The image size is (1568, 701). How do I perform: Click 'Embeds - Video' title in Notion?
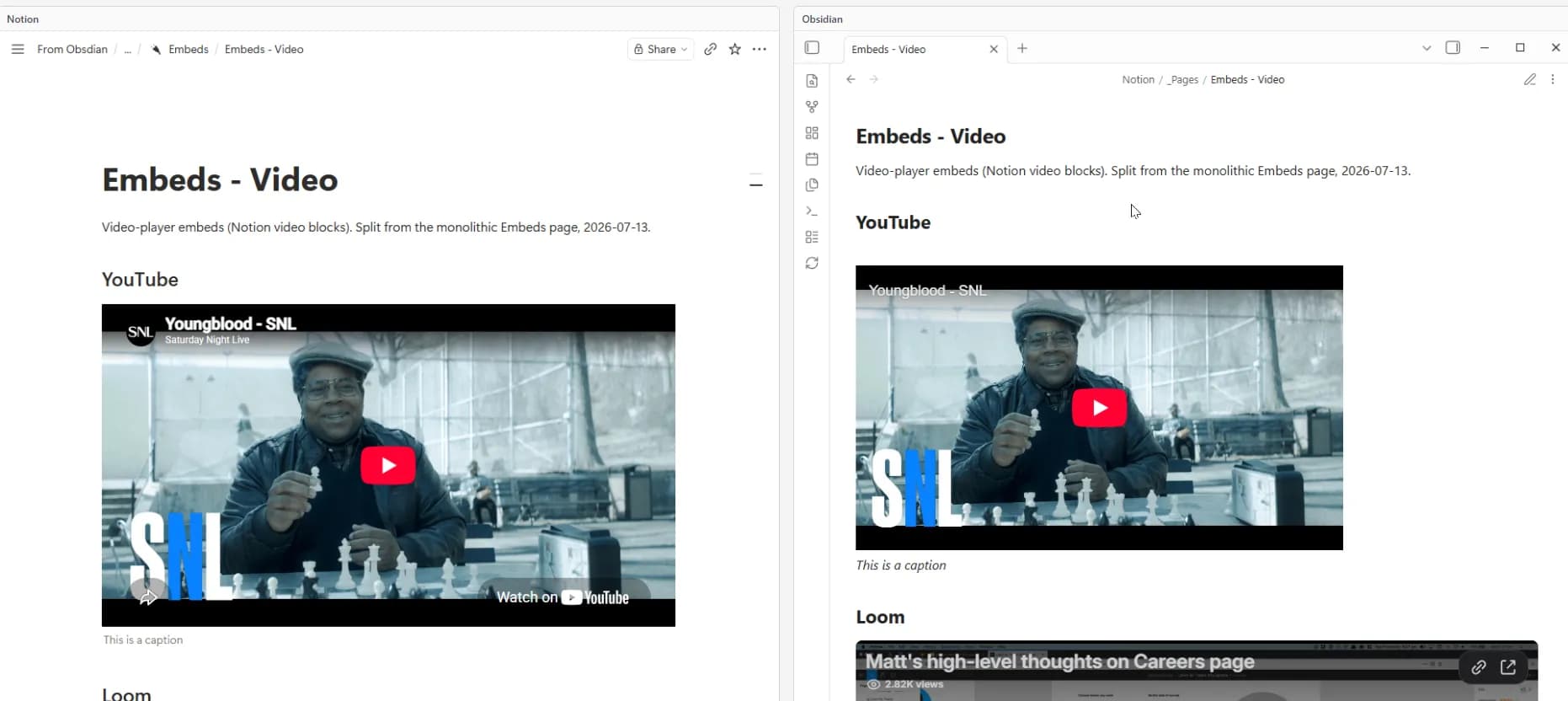[x=220, y=179]
